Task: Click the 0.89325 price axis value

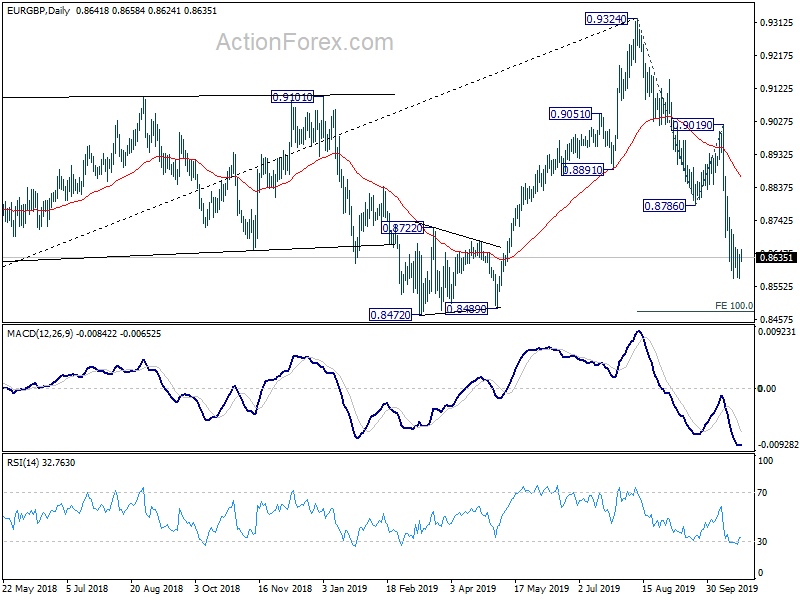Action: click(x=777, y=155)
